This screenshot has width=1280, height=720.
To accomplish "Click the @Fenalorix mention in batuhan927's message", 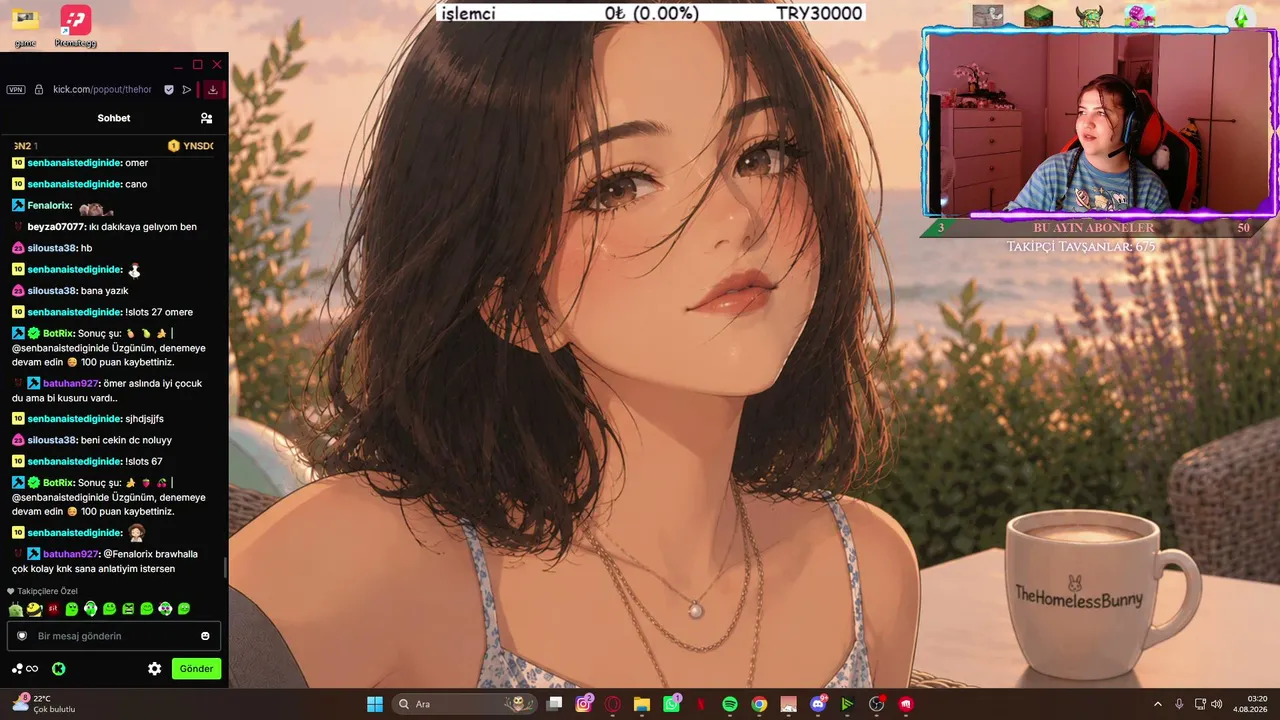I will pos(129,554).
